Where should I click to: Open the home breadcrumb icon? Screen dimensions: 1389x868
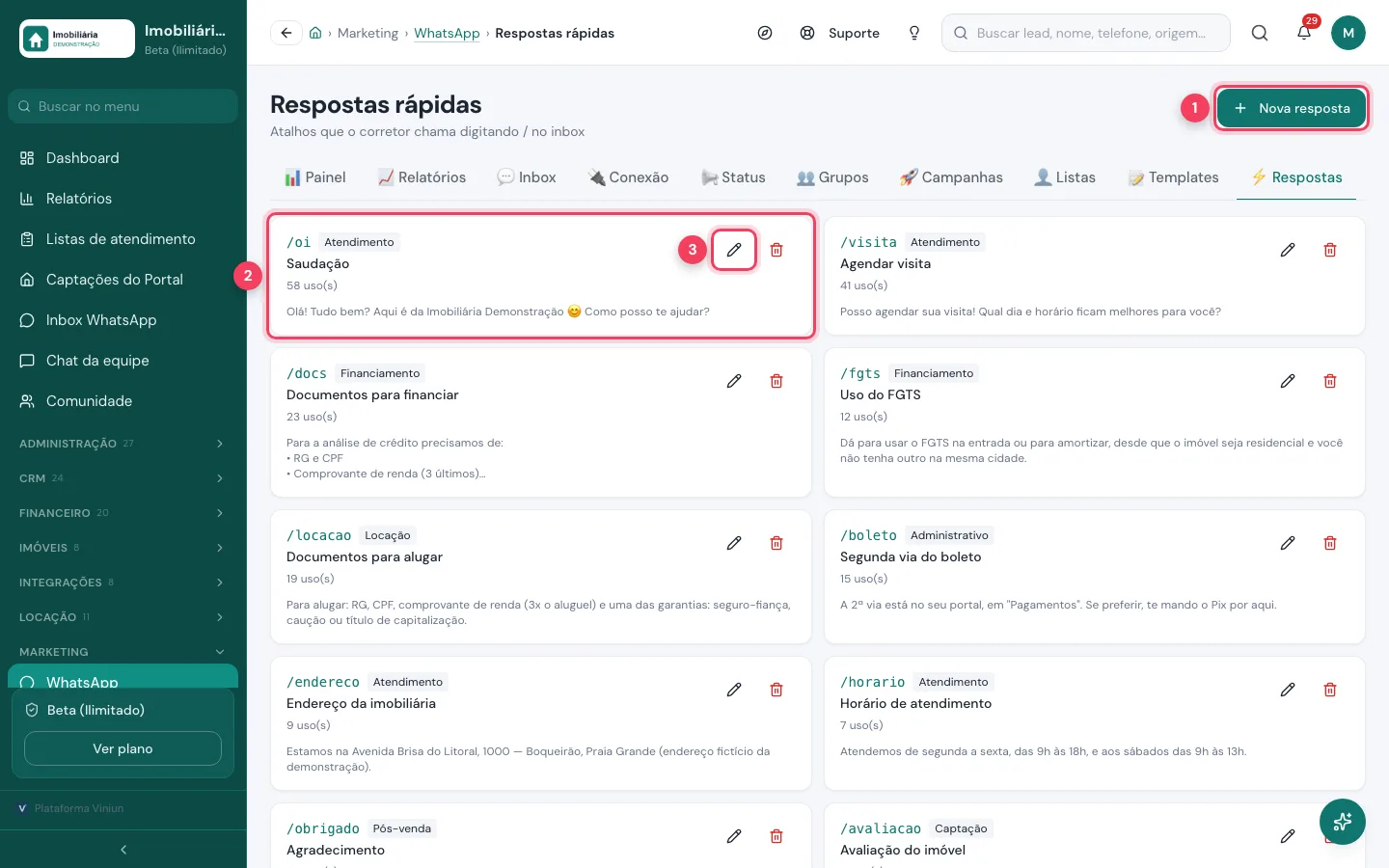[x=315, y=33]
